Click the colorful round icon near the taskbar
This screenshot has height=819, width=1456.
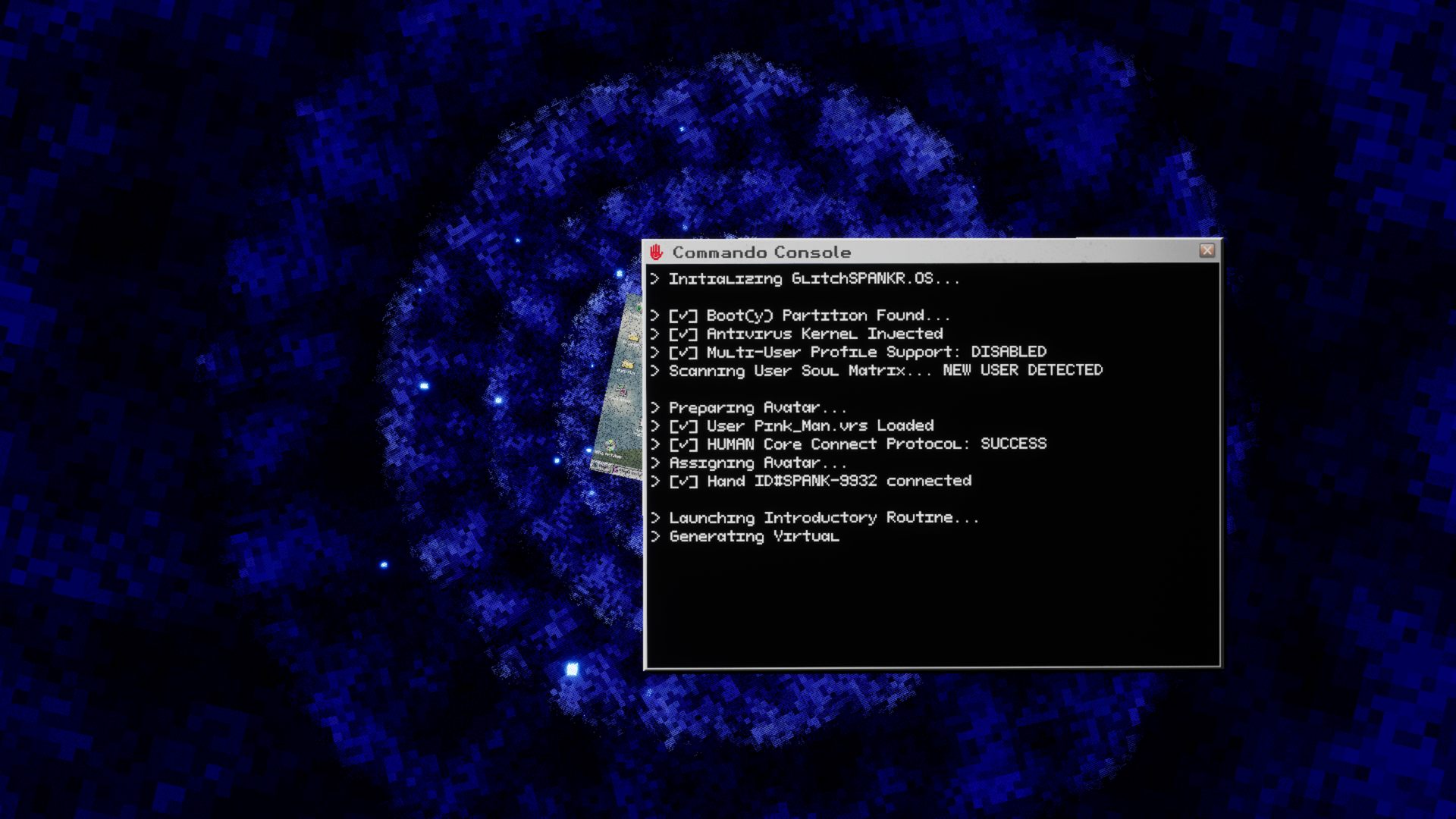(610, 445)
